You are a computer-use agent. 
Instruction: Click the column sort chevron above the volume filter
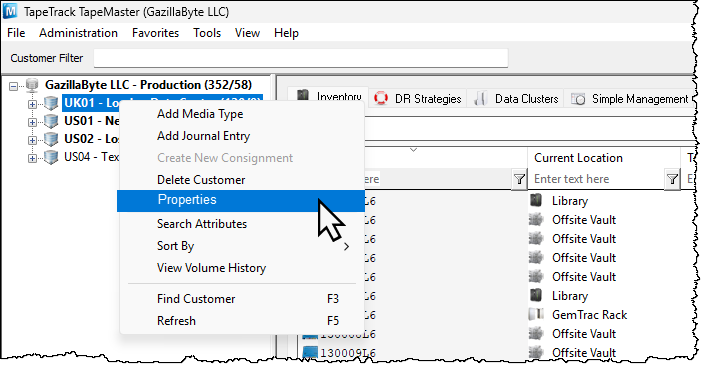point(414,150)
